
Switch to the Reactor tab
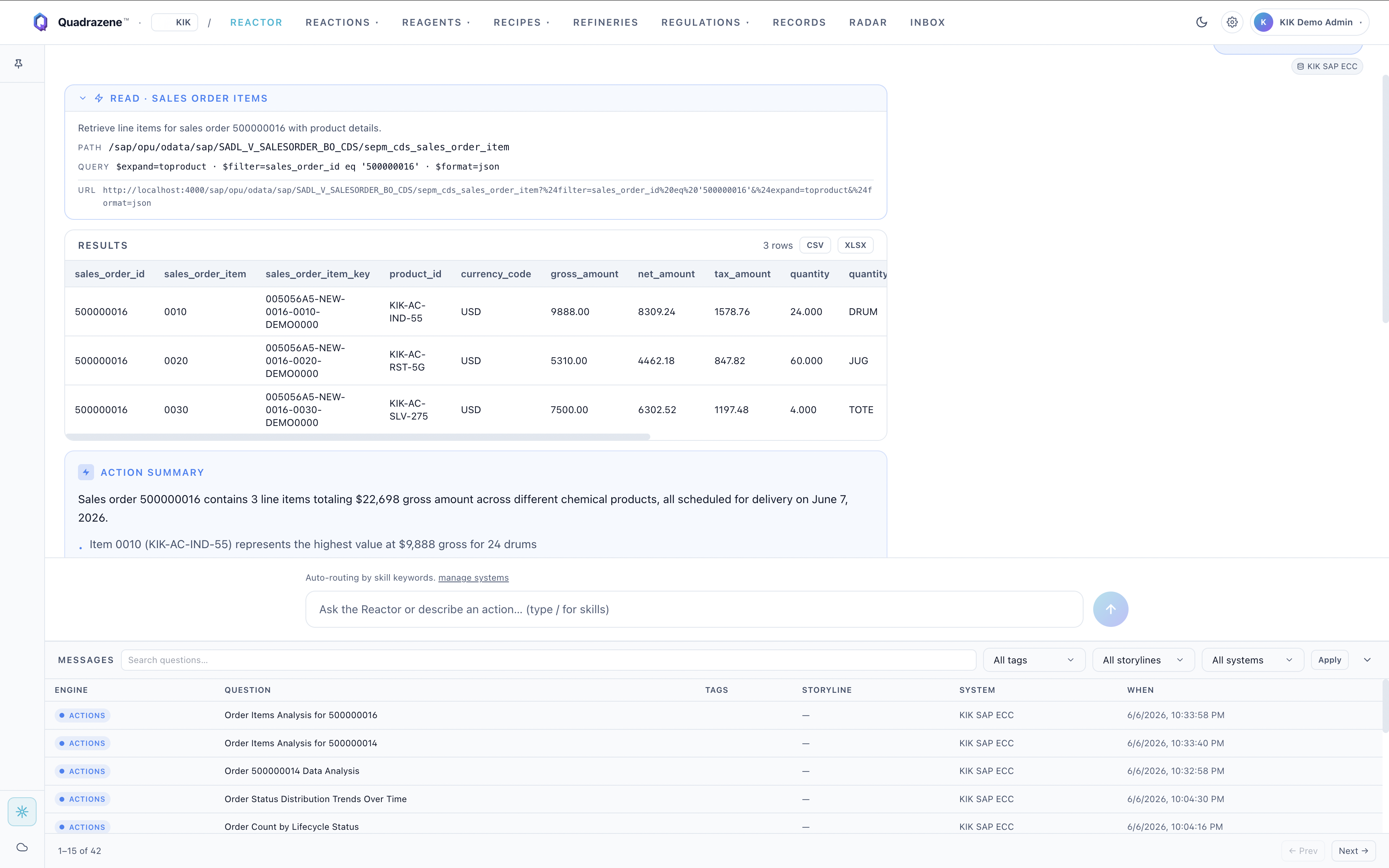click(x=256, y=23)
